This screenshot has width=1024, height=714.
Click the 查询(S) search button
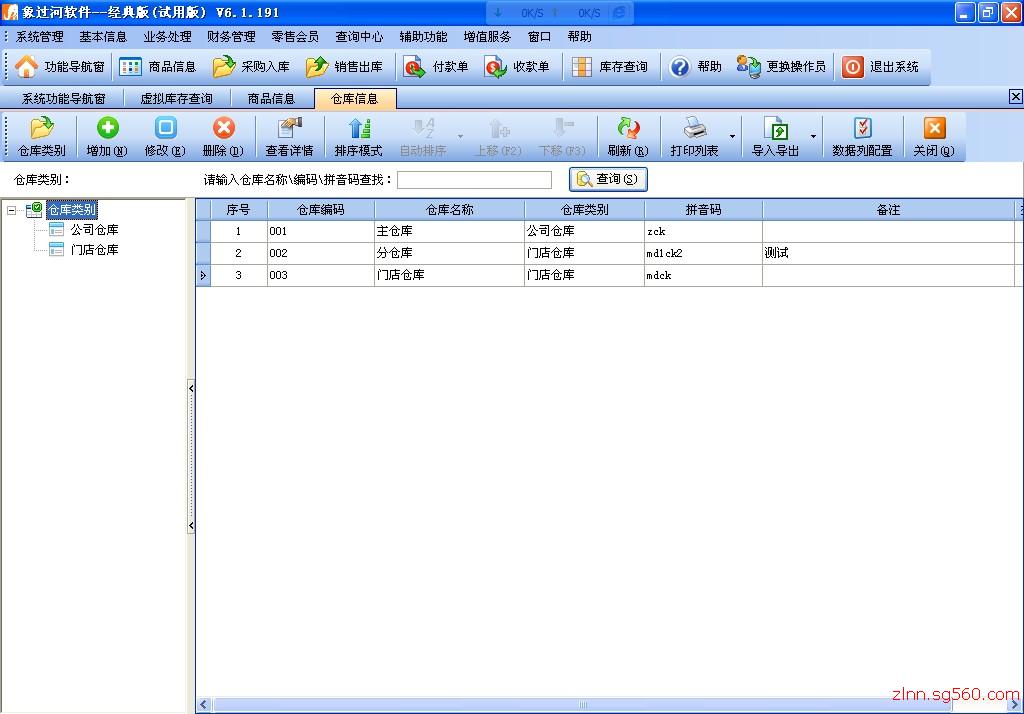[x=608, y=179]
